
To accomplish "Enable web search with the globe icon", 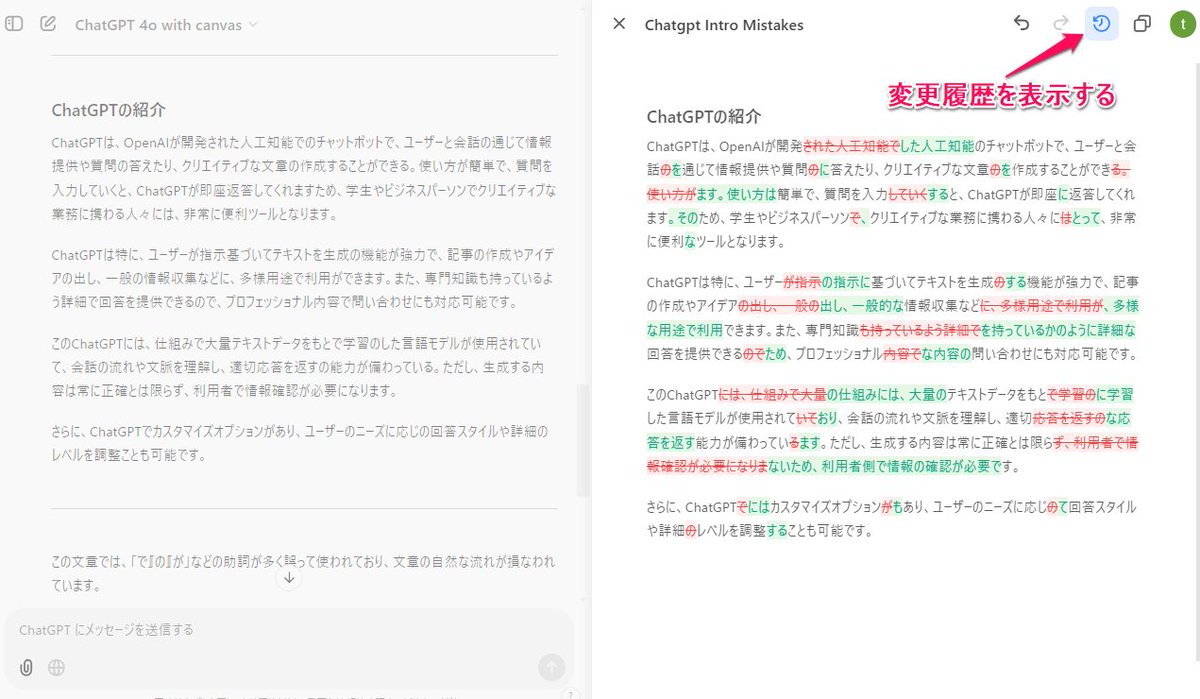I will click(x=57, y=667).
